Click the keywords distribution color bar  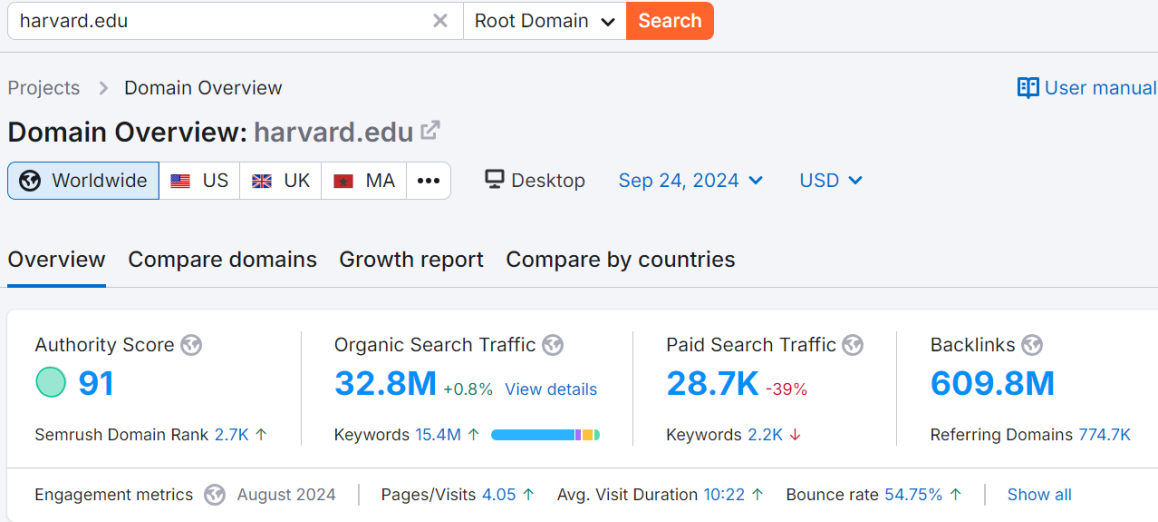coord(545,435)
